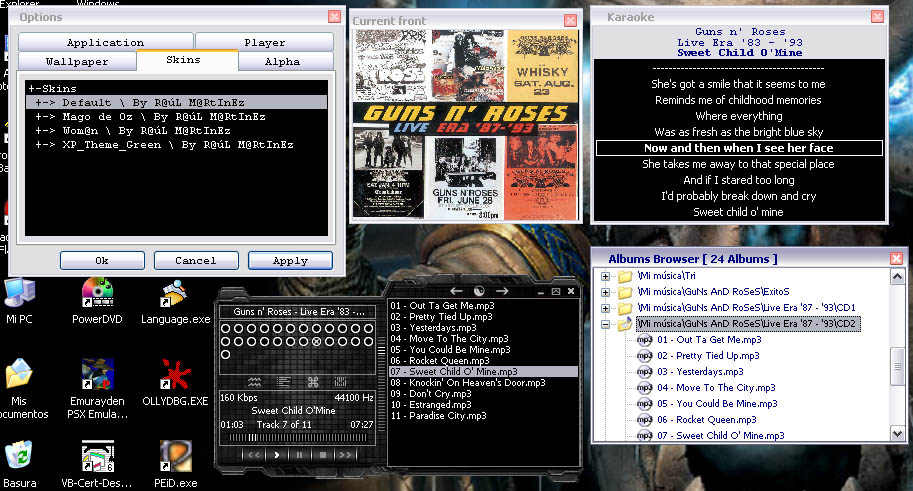This screenshot has width=913, height=491.
Task: Expand the GuNs AnD RoSeS ExitoS folder
Action: (x=606, y=292)
